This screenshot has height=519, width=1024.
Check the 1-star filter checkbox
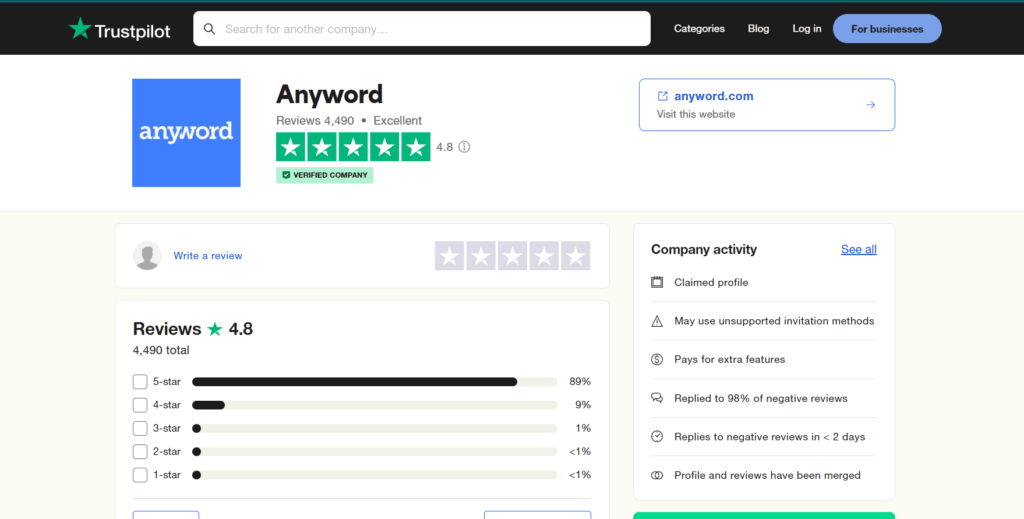pyautogui.click(x=140, y=475)
